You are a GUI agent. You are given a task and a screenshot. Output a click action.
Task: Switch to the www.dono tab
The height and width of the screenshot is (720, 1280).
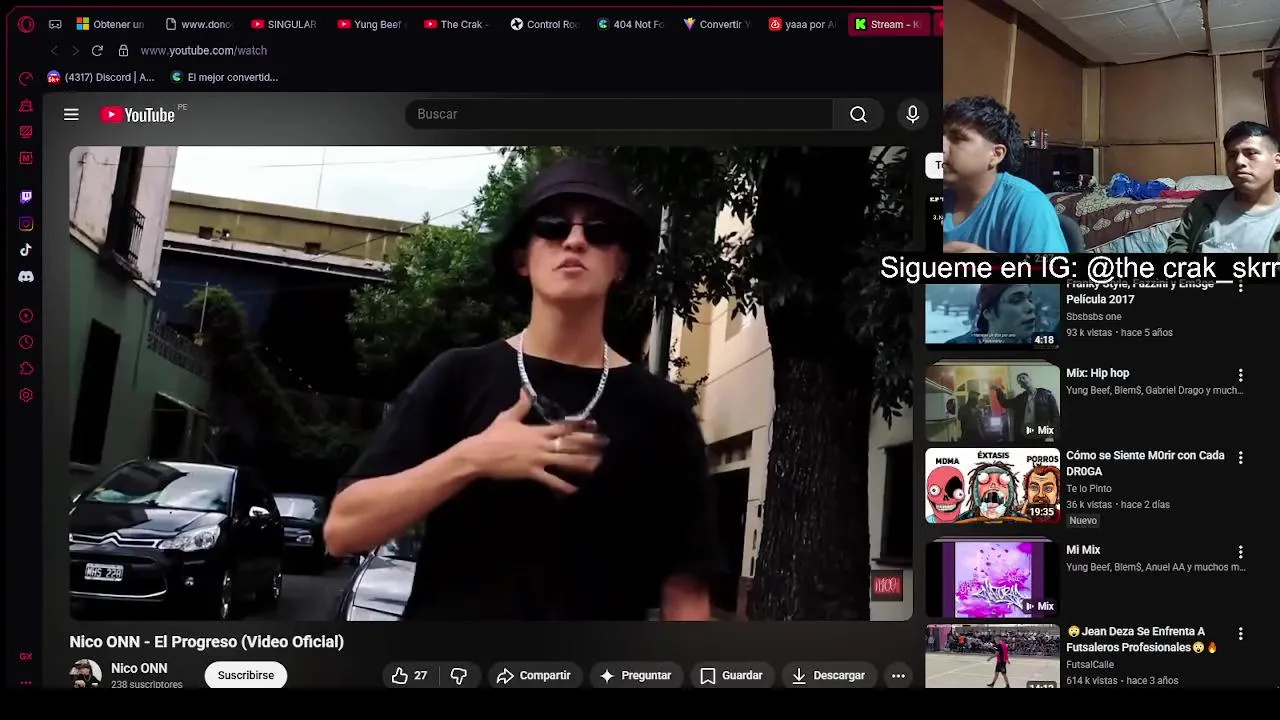coord(197,24)
